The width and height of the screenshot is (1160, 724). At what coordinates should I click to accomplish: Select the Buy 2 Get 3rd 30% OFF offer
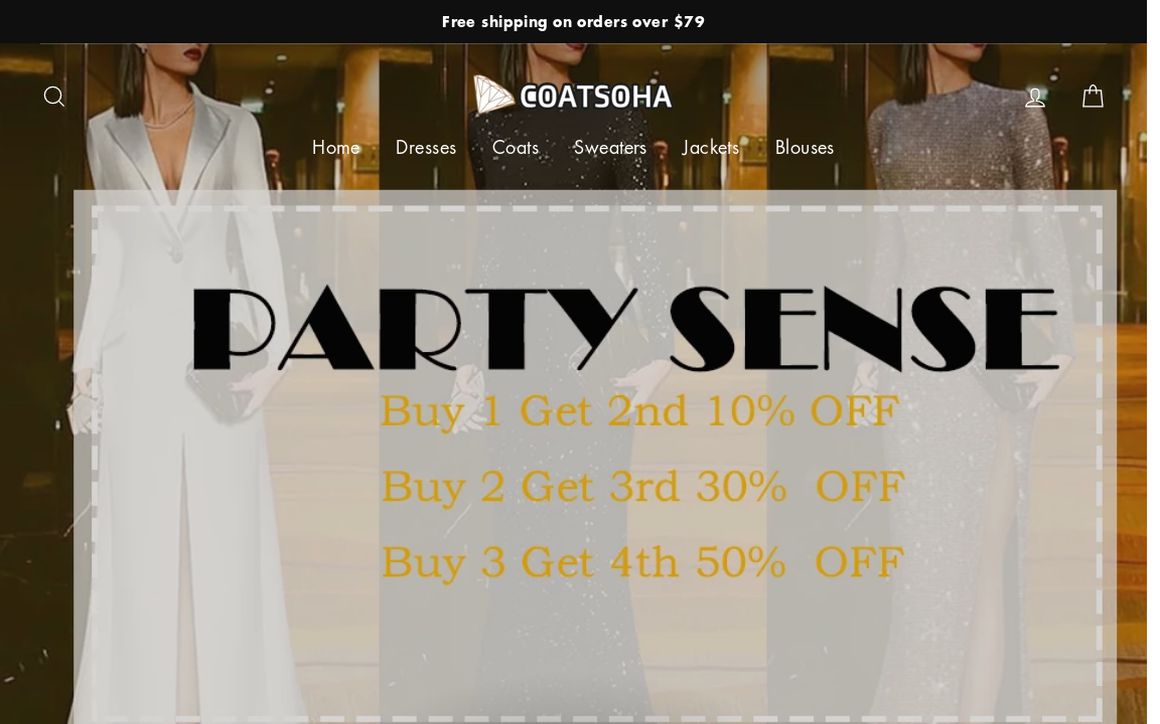642,487
